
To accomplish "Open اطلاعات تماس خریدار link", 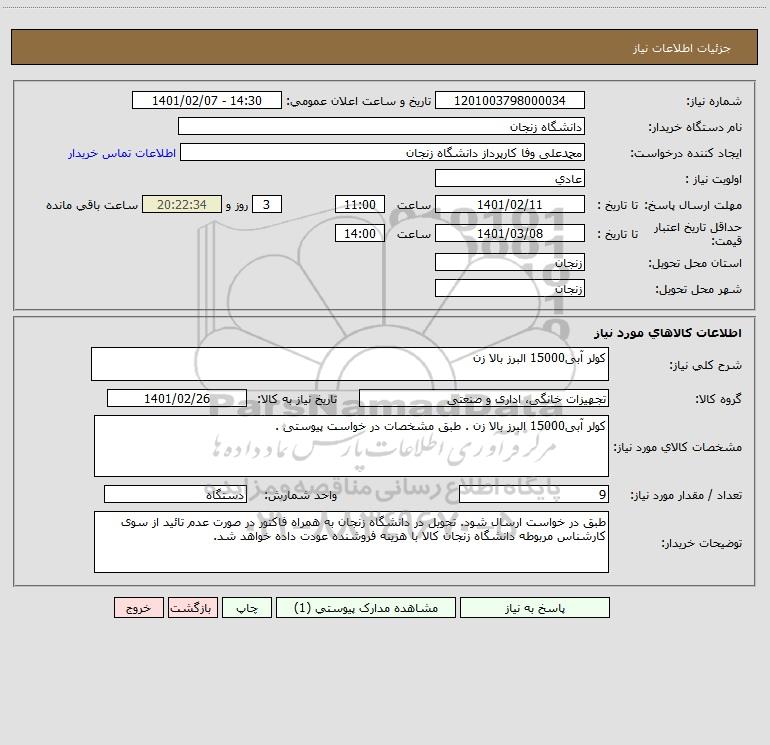I will tap(121, 153).
